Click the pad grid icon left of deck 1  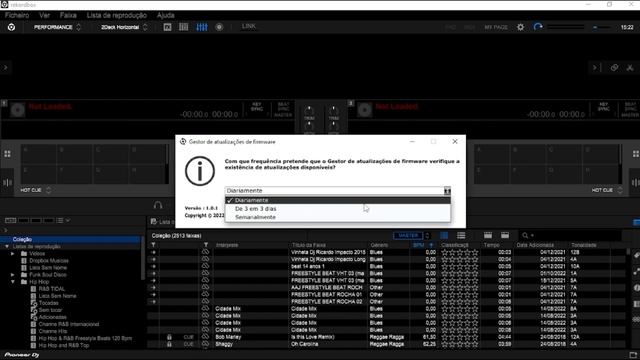coord(7,154)
